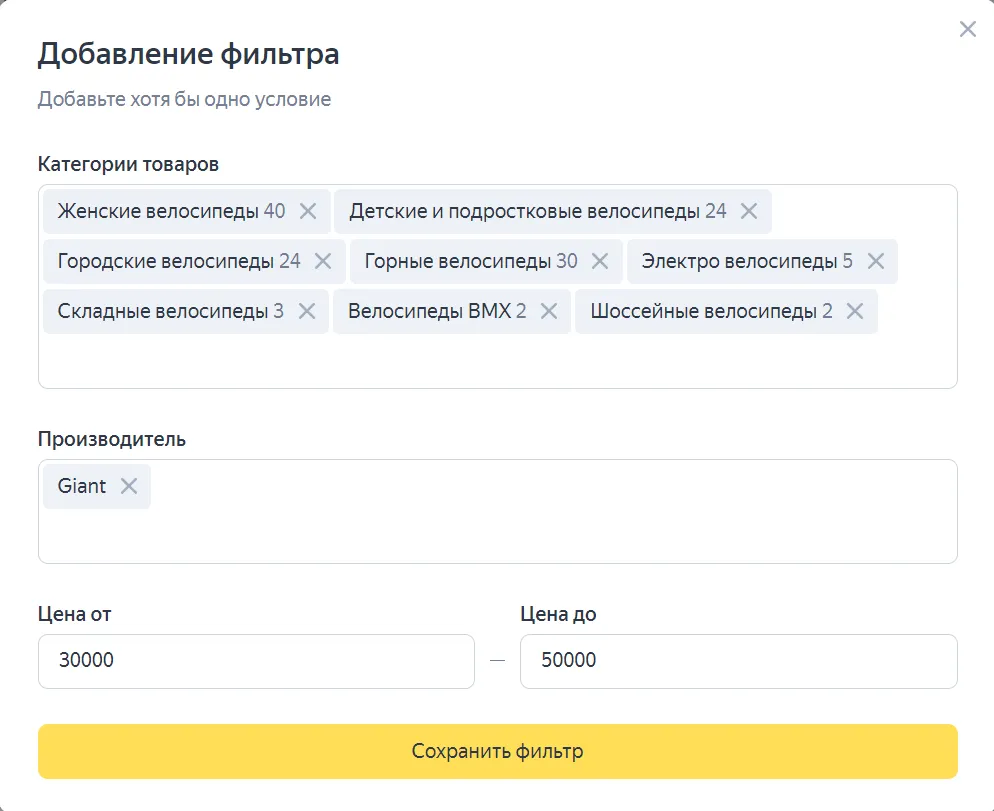
Task: Click the Складные велосипеды 3 tag text
Action: pyautogui.click(x=171, y=311)
